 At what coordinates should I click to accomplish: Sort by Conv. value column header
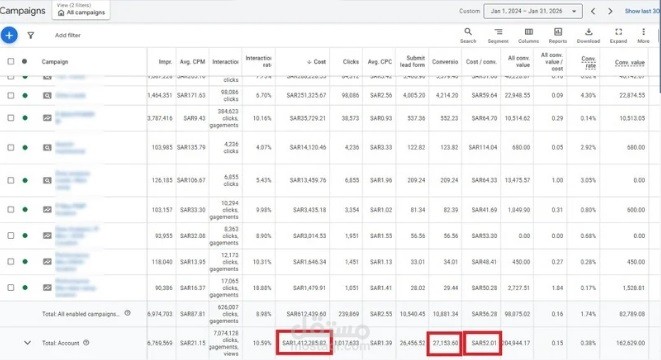pos(630,62)
